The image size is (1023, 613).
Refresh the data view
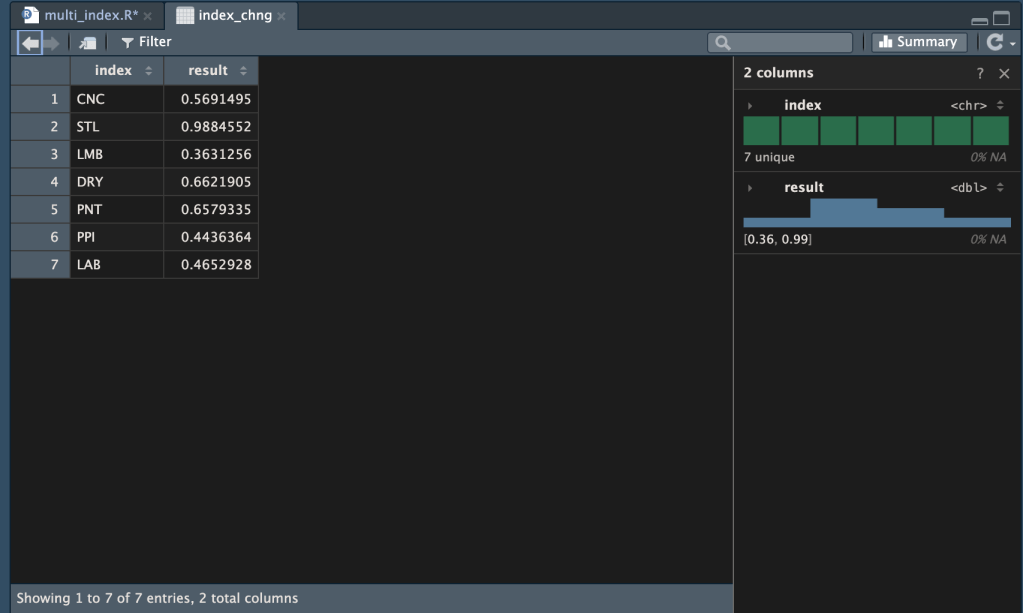[x=994, y=42]
